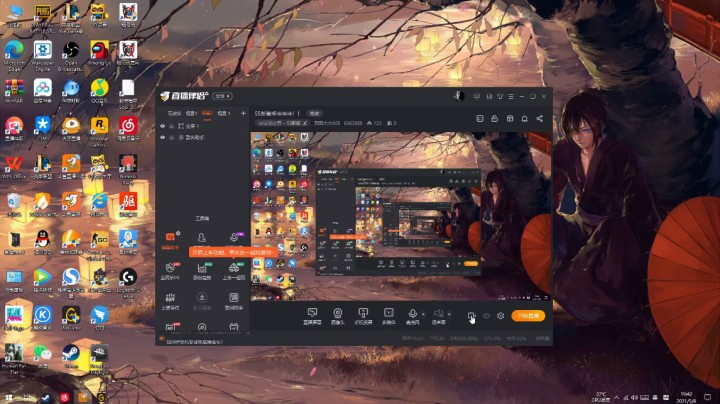The height and width of the screenshot is (404, 720).
Task: Open the PK pie-chart toolbox tool
Action: (170, 270)
